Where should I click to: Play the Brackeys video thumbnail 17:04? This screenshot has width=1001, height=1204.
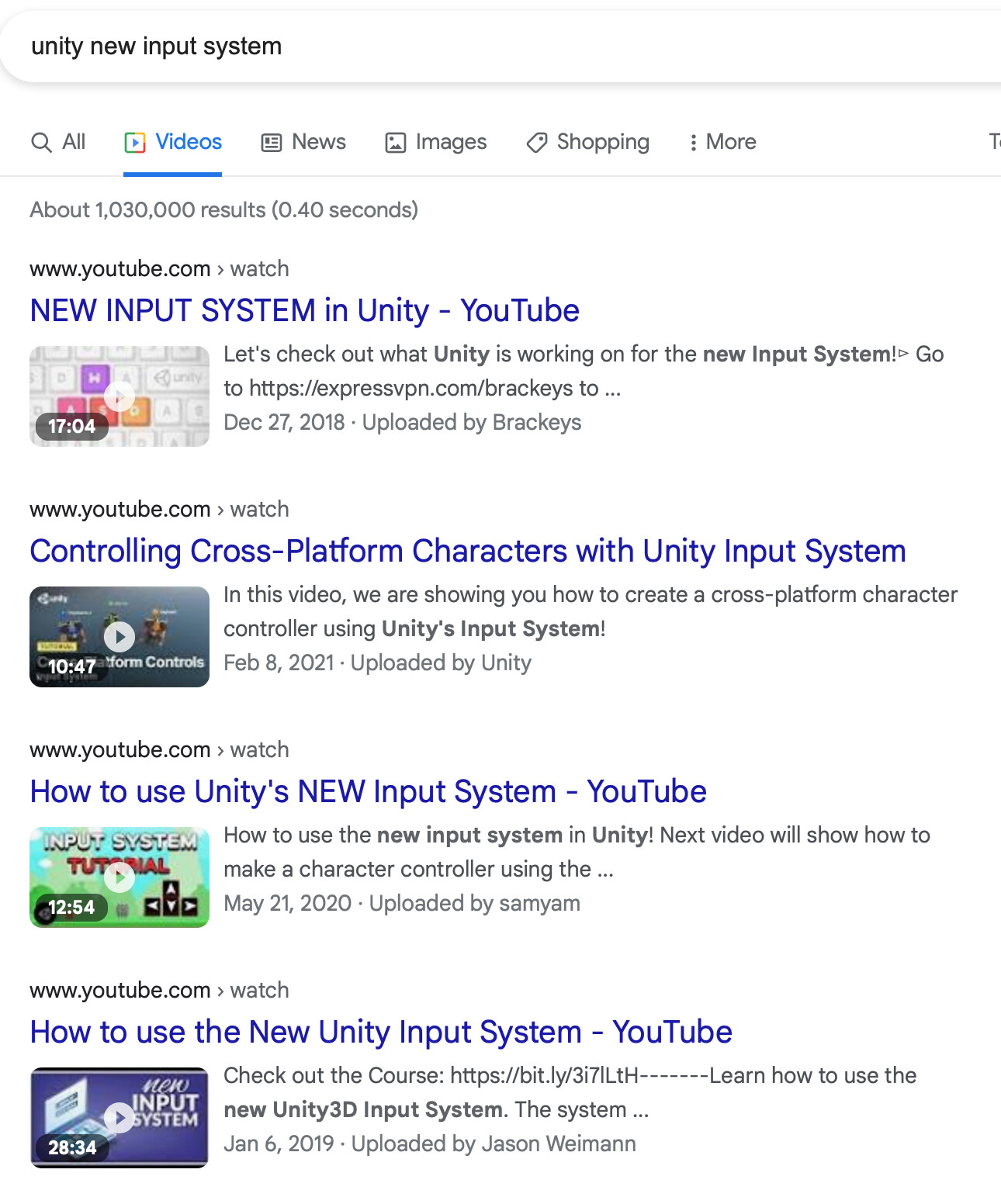coord(119,396)
